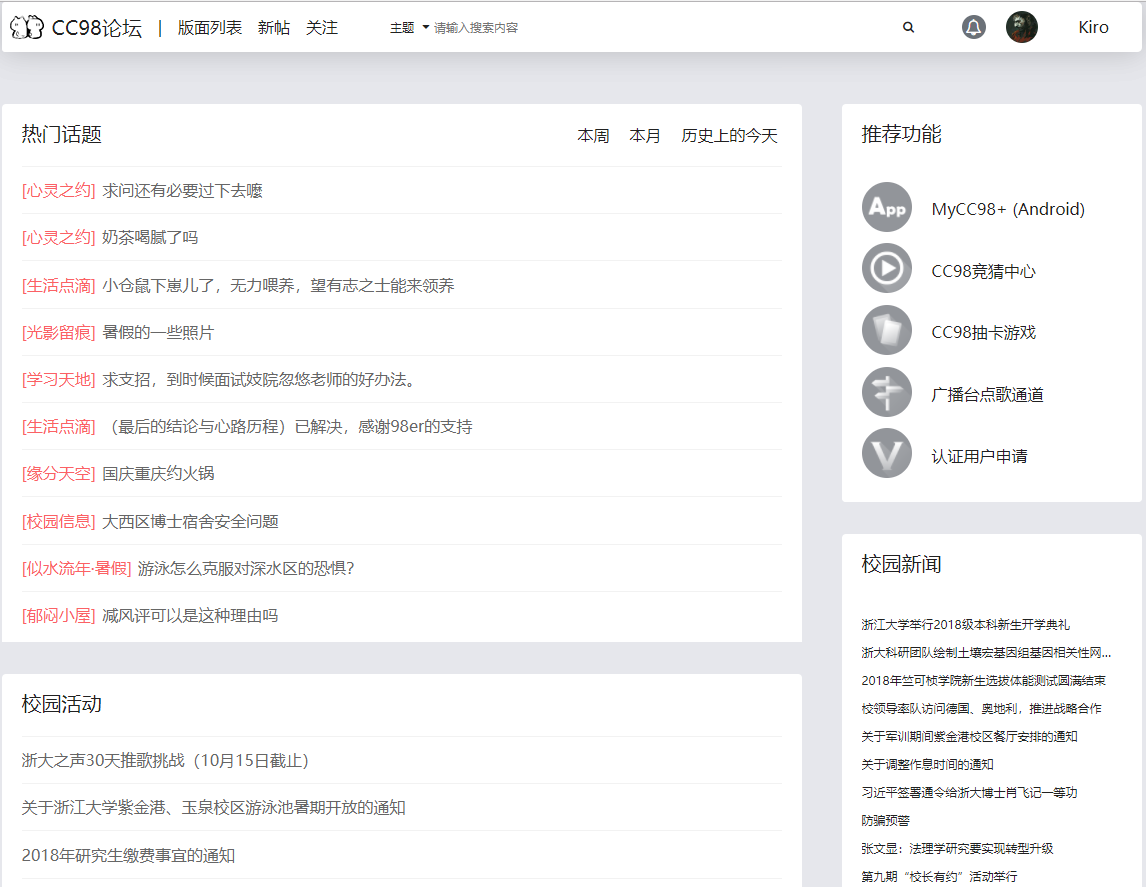Image resolution: width=1146 pixels, height=887 pixels.
Task: Switch hot topics to 本周
Action: [x=593, y=136]
